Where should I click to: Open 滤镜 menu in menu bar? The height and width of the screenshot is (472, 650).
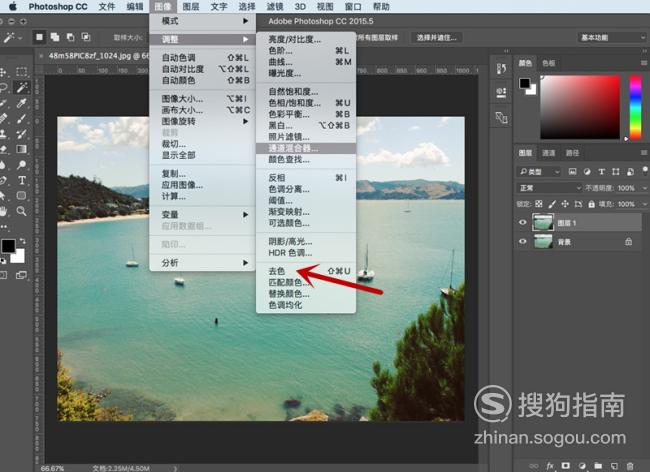coord(274,7)
